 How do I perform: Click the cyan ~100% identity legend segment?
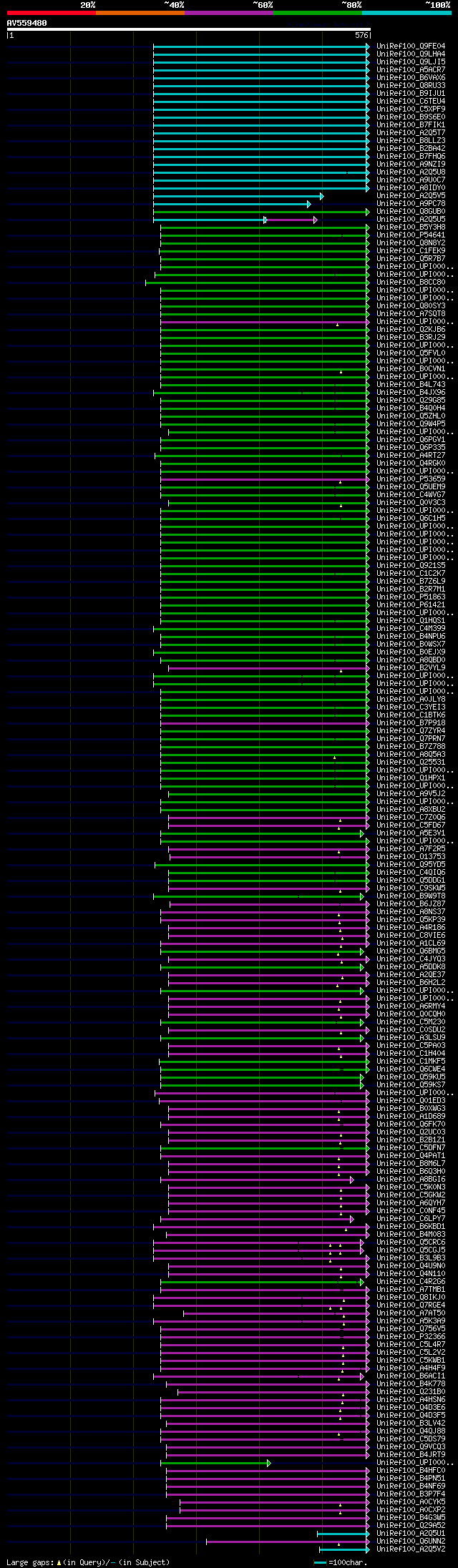[406, 13]
